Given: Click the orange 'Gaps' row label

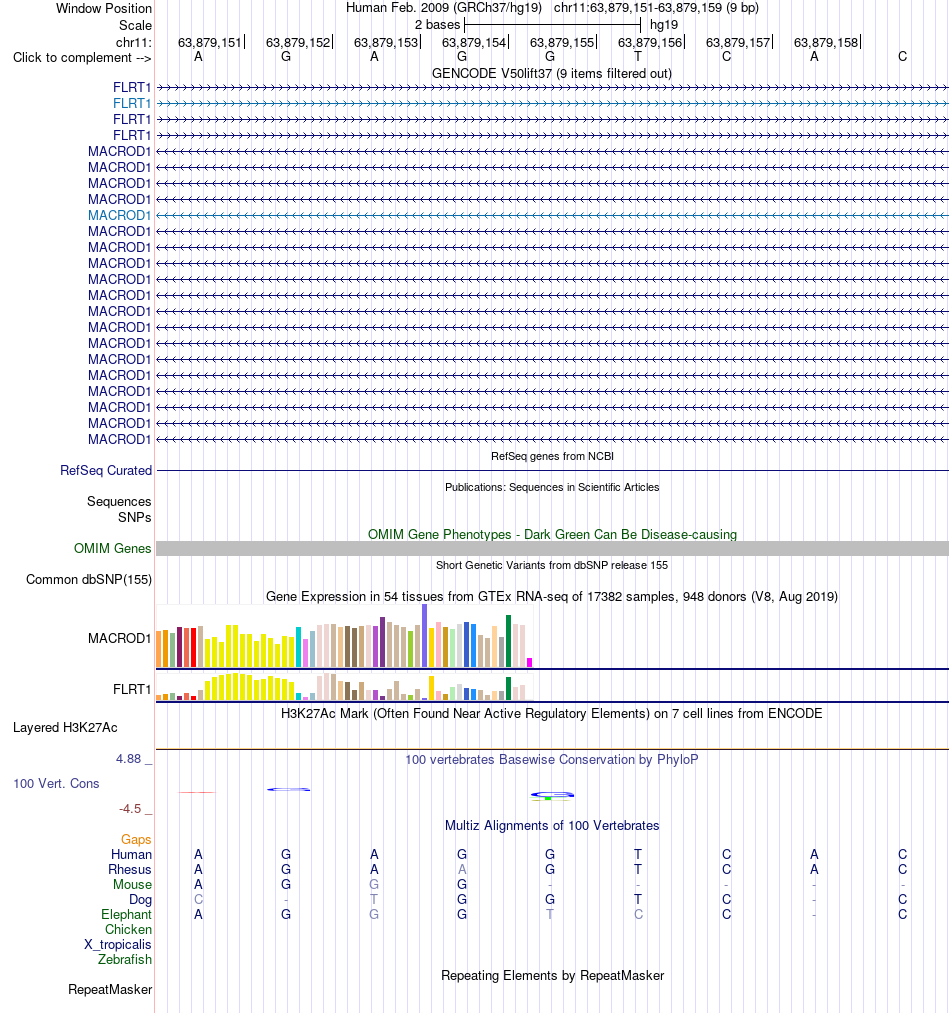Looking at the screenshot, I should (x=136, y=839).
